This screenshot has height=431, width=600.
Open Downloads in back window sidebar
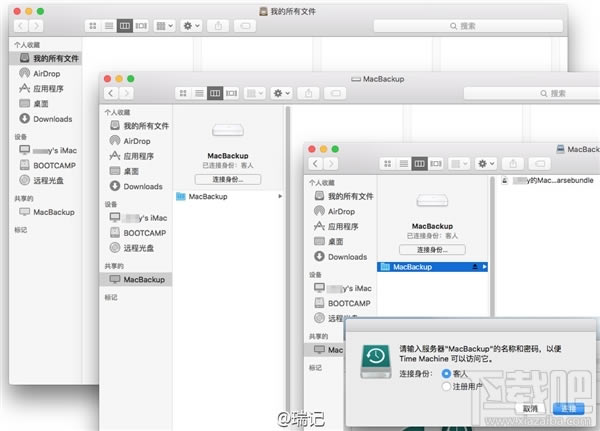[x=46, y=119]
